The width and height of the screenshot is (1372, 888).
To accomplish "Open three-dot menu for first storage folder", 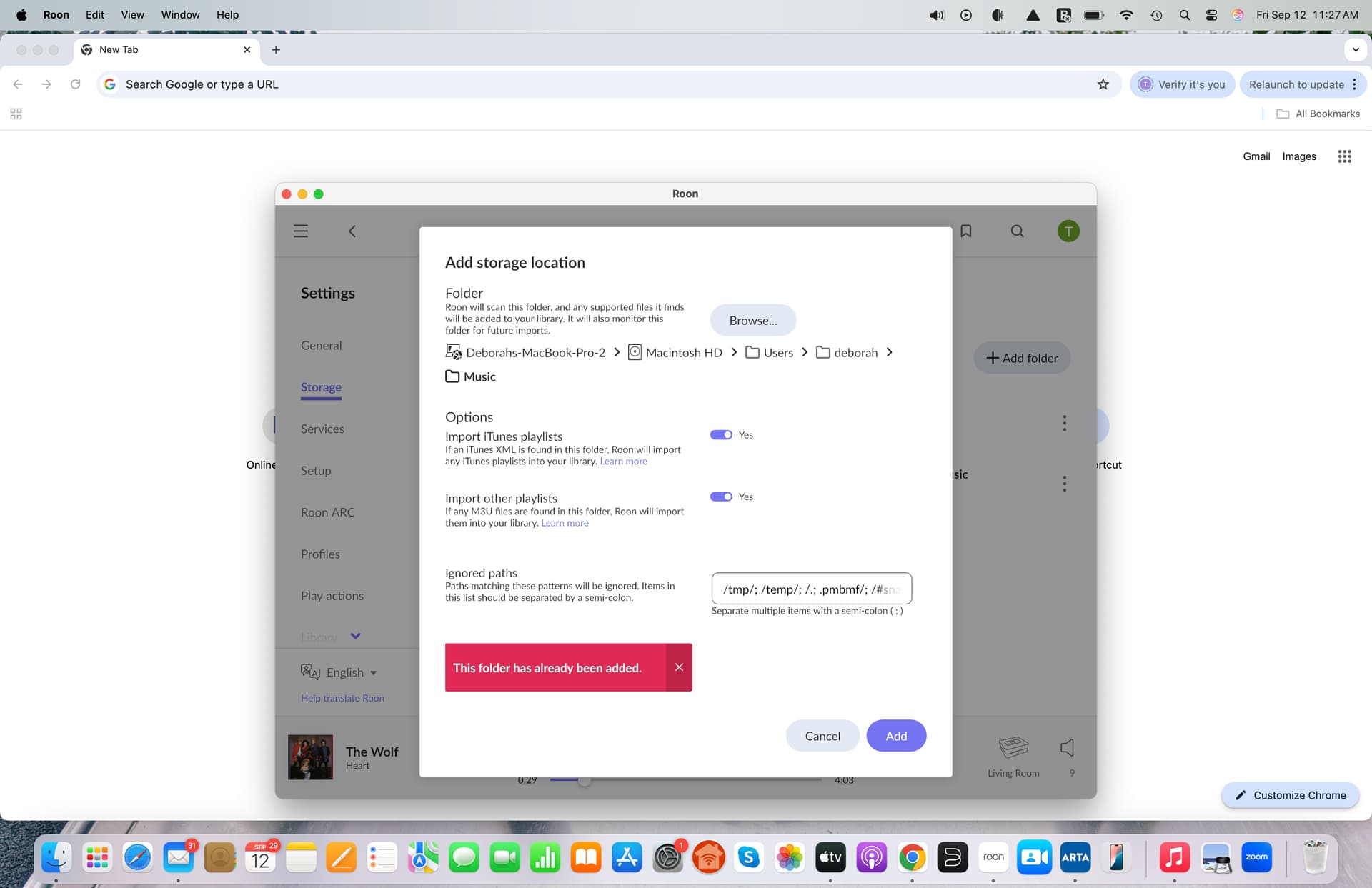I will click(1064, 423).
